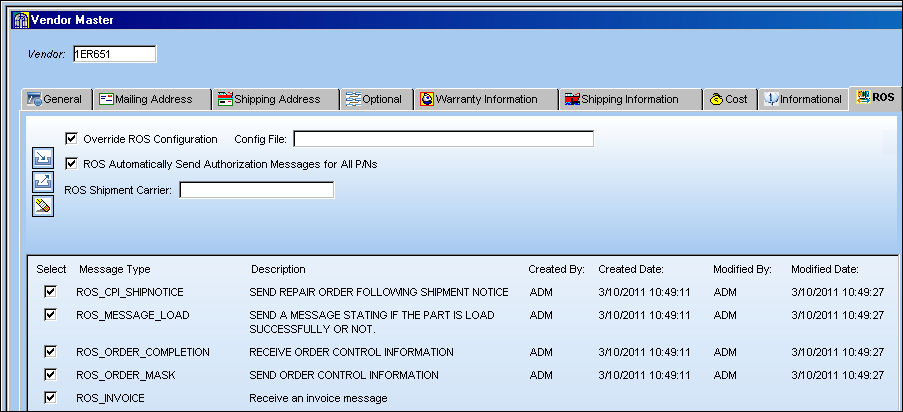Viewport: 903px width, 412px height.
Task: Click the Vendor Master title bar icon
Action: (x=20, y=20)
